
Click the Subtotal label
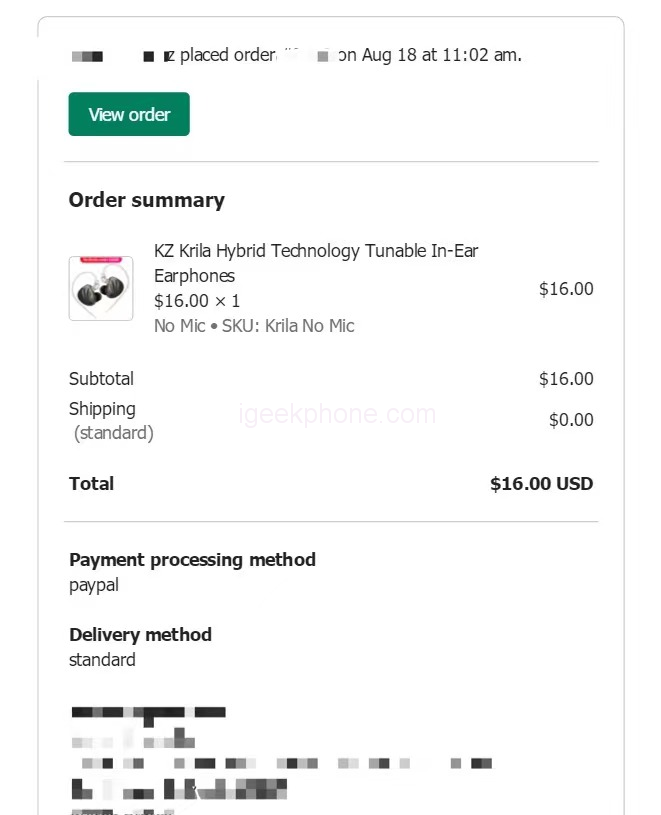pyautogui.click(x=101, y=379)
